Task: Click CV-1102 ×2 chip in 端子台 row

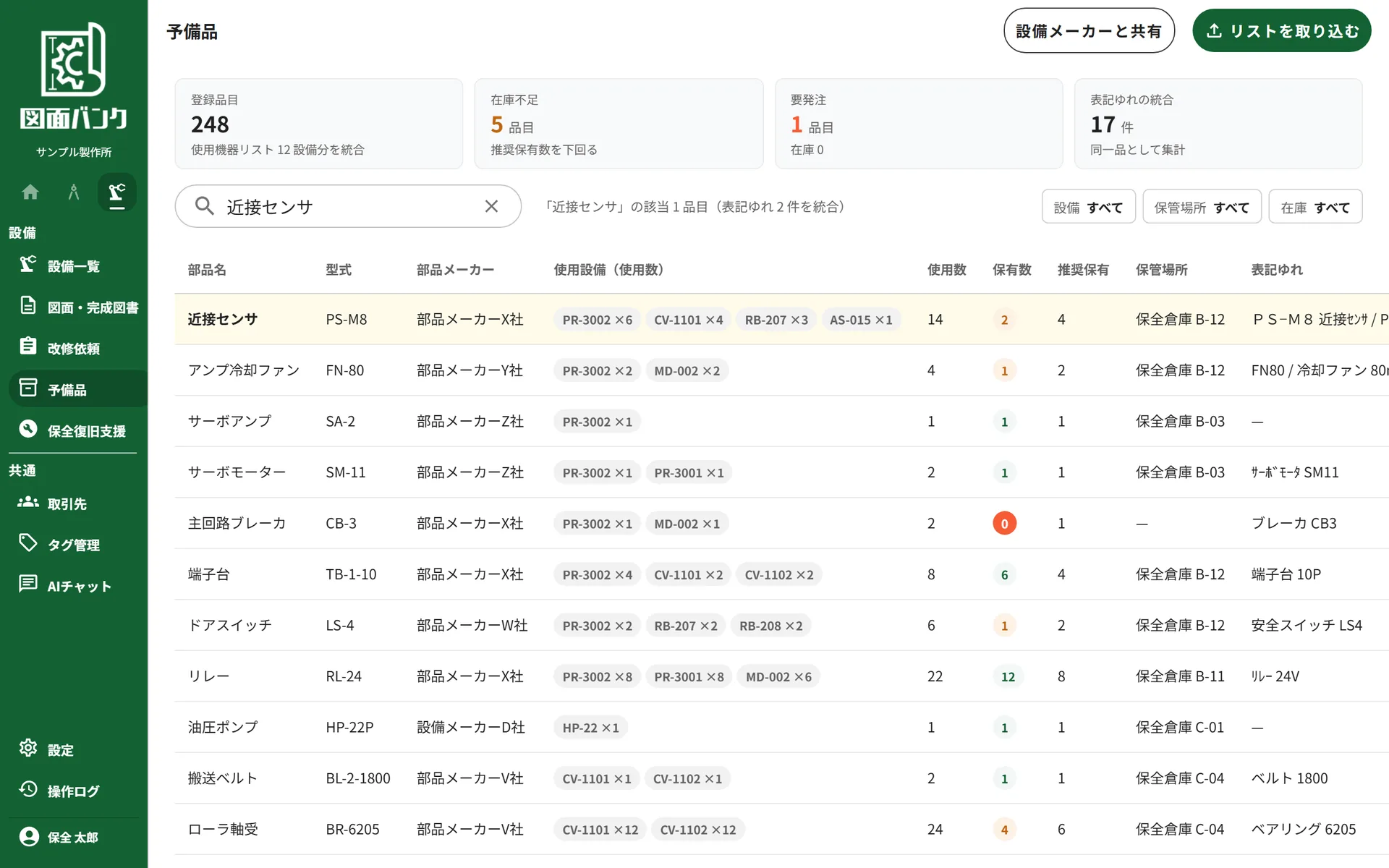Action: (779, 575)
